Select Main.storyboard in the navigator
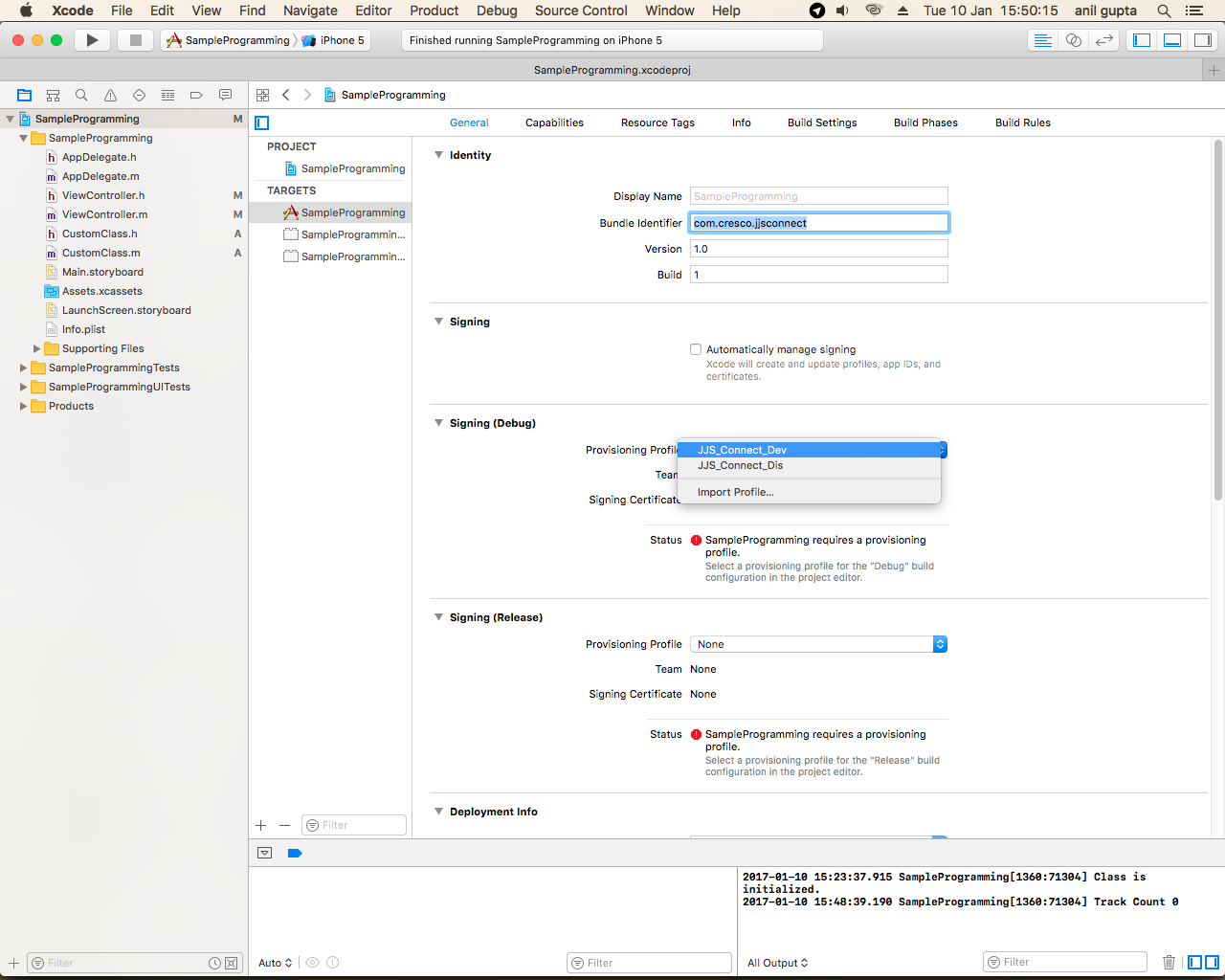This screenshot has height=980, width=1225. click(x=102, y=272)
